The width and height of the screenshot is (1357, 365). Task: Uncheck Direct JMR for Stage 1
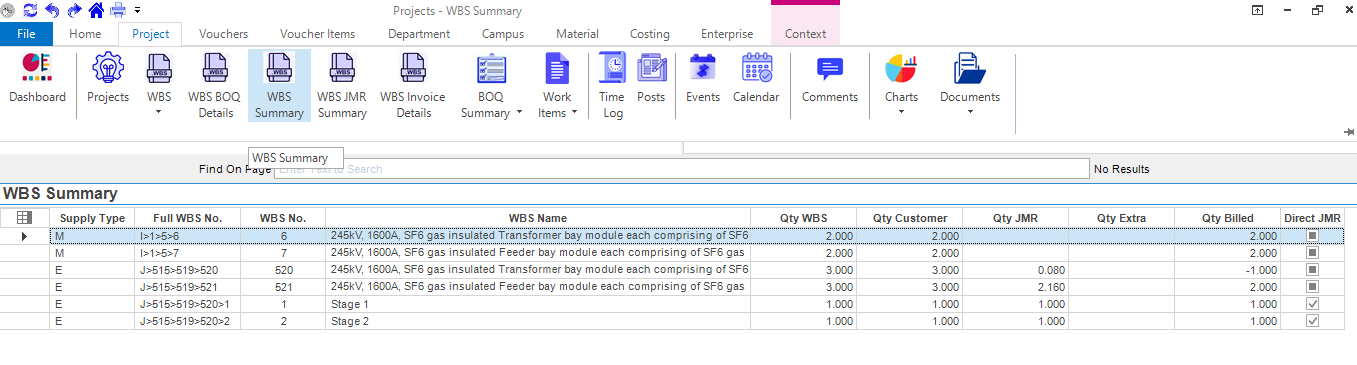[1312, 304]
